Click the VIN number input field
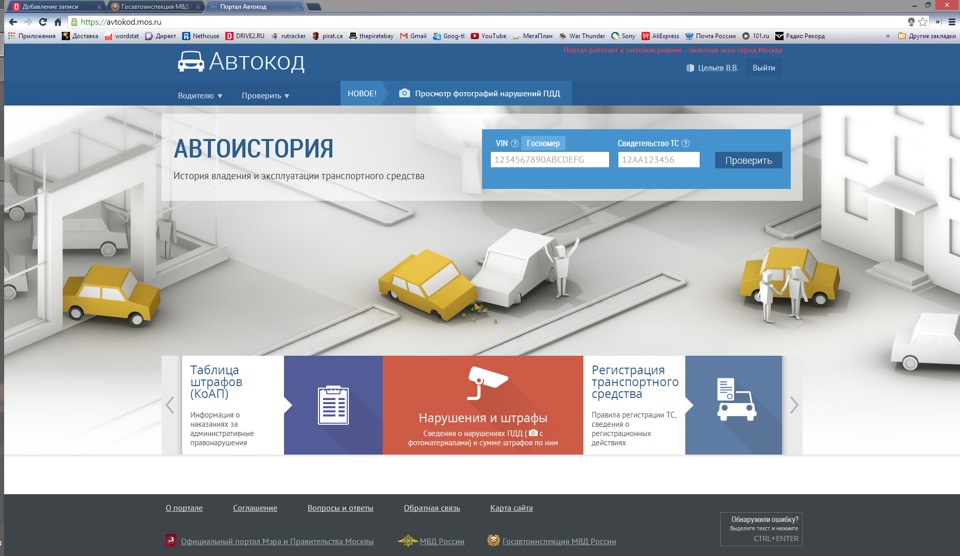This screenshot has width=960, height=556. point(549,160)
